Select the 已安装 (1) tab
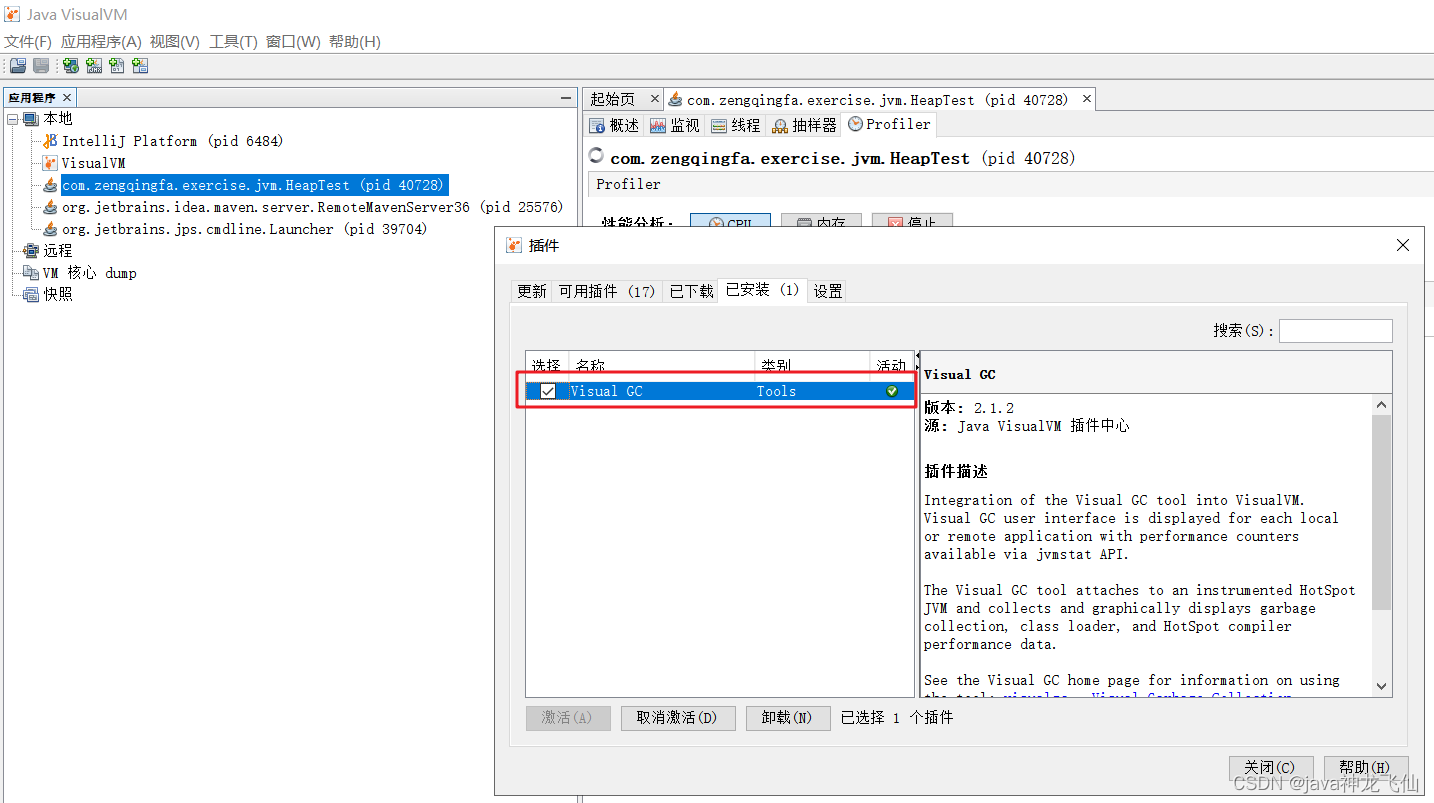 pyautogui.click(x=763, y=290)
